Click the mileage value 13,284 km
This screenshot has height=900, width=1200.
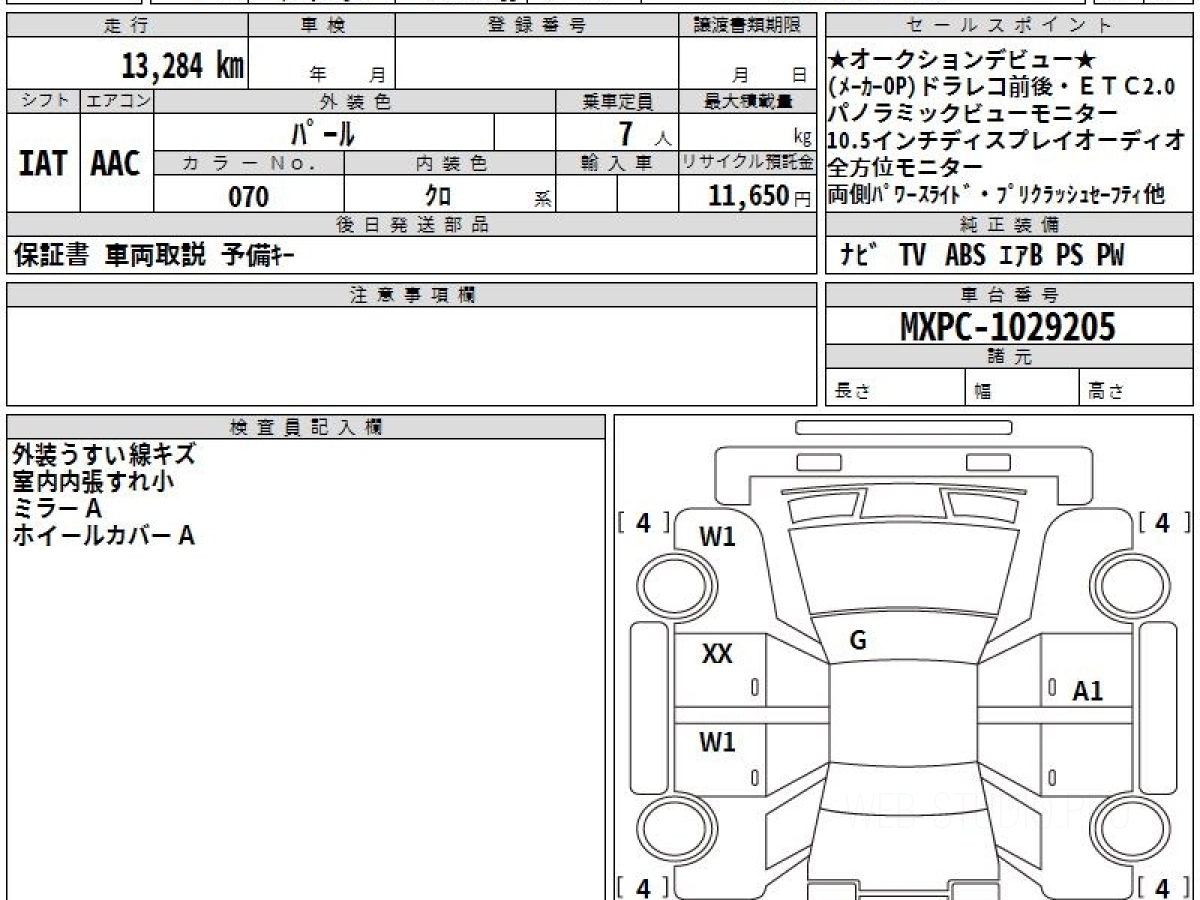tap(183, 65)
